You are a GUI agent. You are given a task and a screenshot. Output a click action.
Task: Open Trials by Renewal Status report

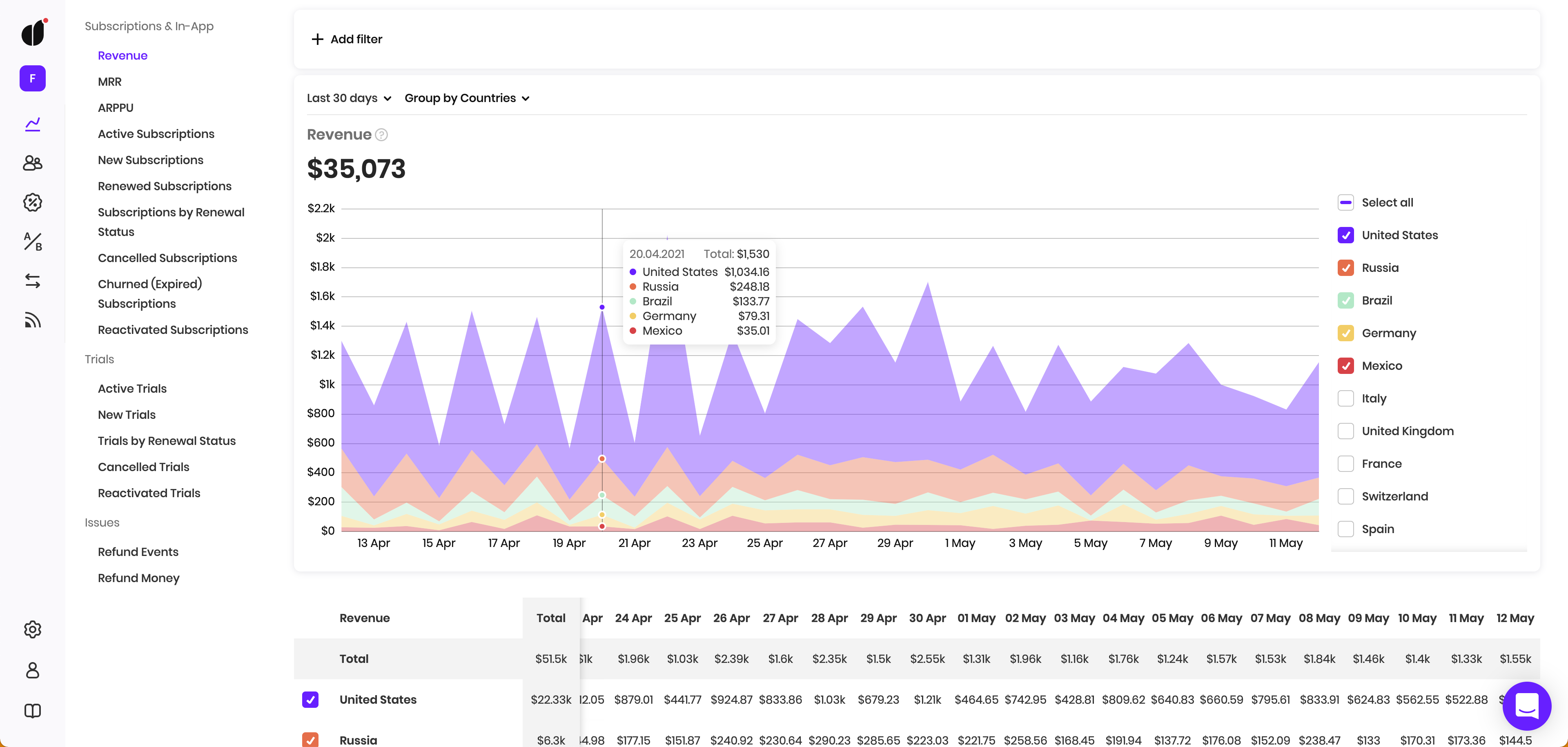pos(167,441)
